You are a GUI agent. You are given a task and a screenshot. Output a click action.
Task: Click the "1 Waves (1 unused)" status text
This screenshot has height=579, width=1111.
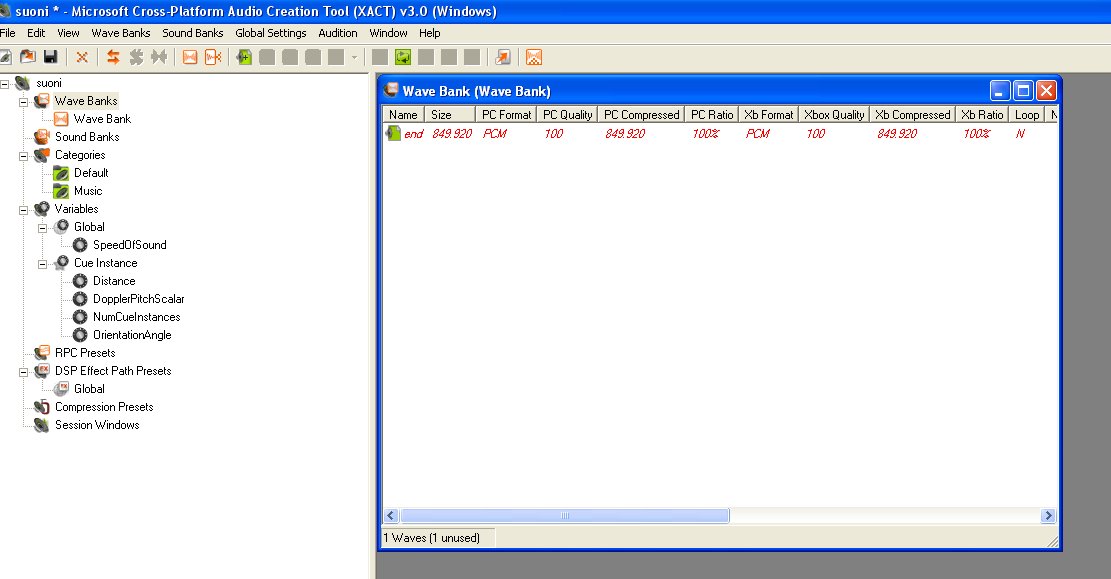point(432,538)
